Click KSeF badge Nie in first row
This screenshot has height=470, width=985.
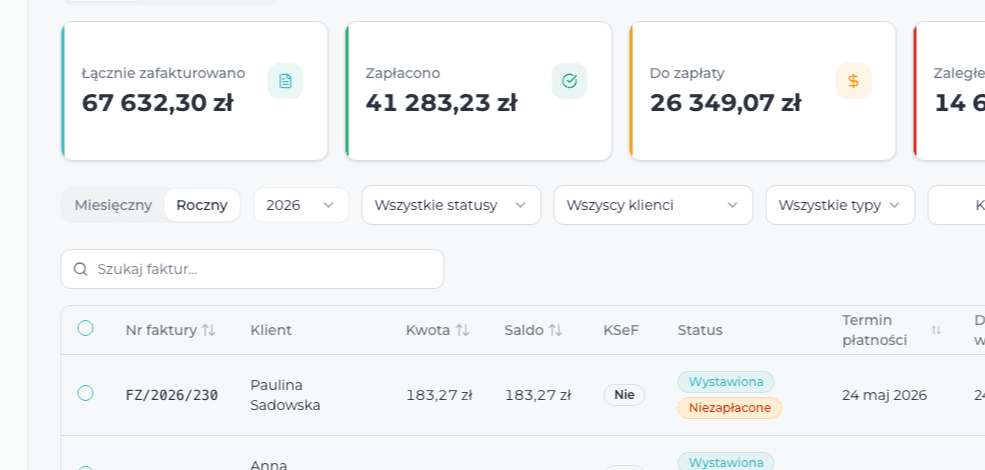[x=624, y=395]
